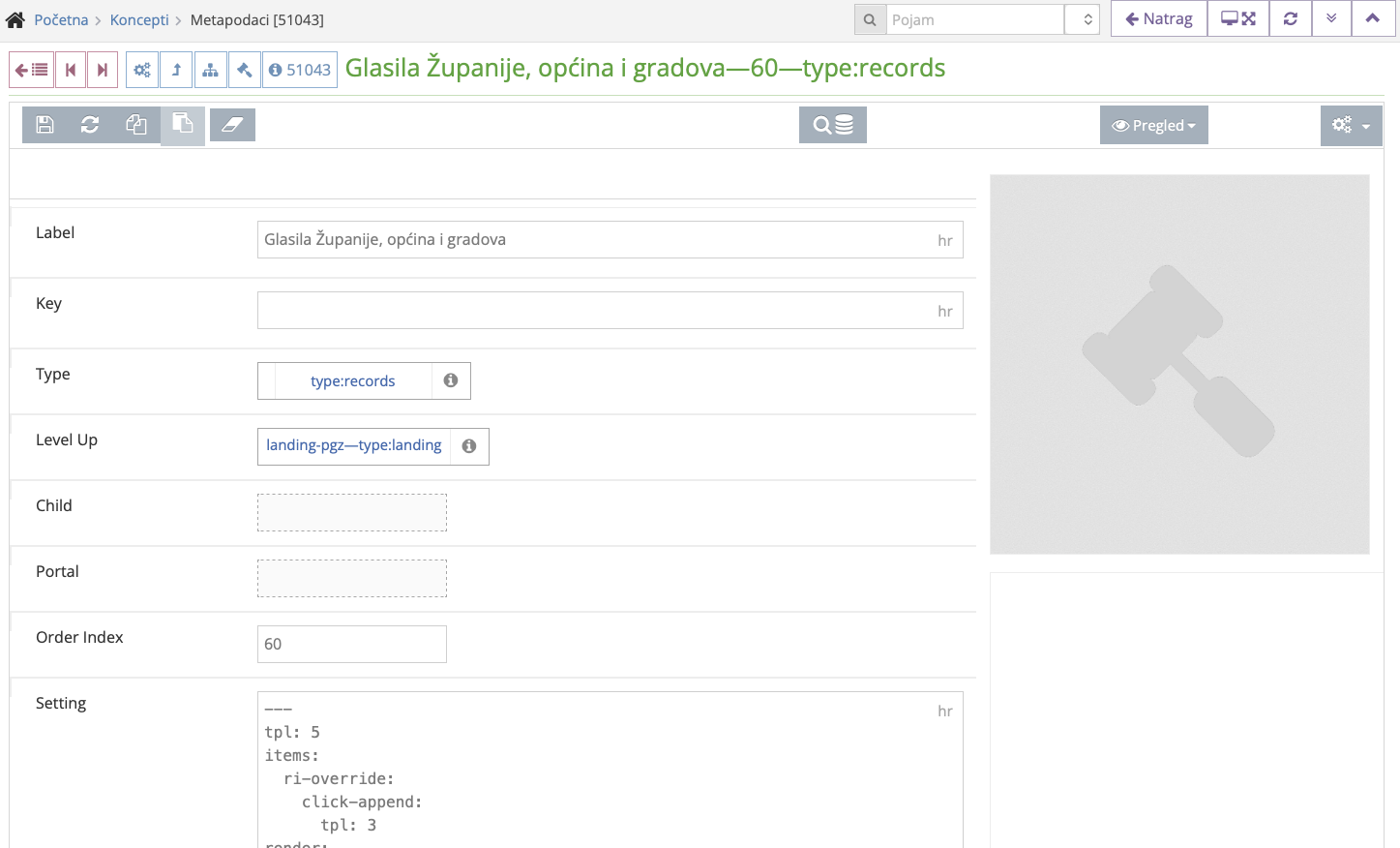1400x848 pixels.
Task: Open the Pregled dropdown
Action: [x=1153, y=125]
